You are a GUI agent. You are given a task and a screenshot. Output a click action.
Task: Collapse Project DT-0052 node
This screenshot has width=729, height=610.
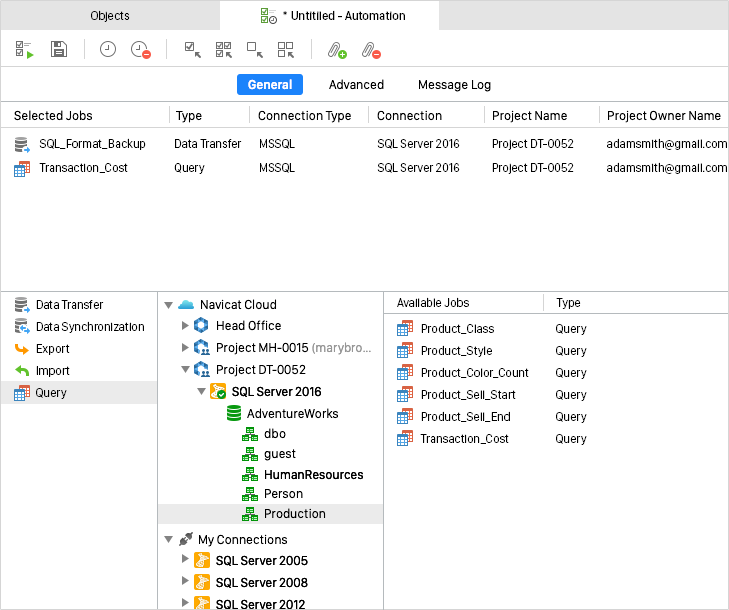[x=185, y=369]
